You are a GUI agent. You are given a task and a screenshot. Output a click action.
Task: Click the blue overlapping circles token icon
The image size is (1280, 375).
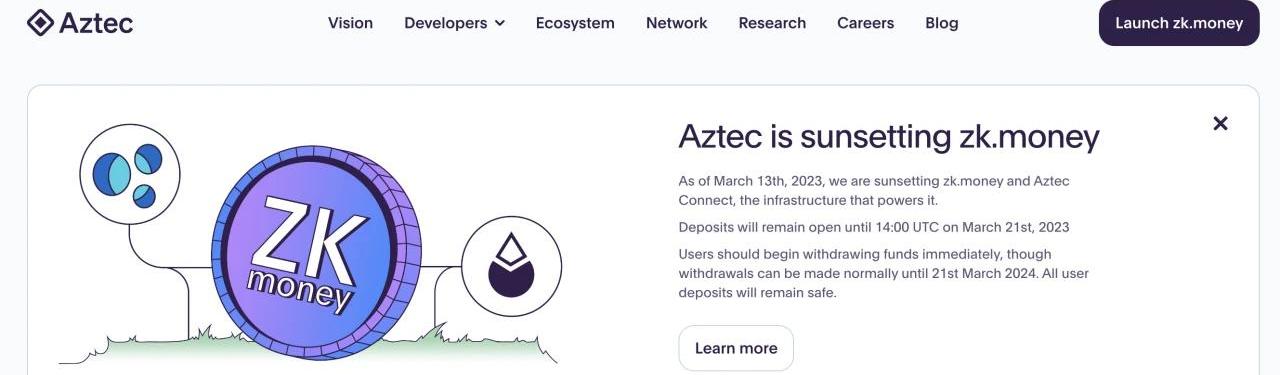[129, 175]
